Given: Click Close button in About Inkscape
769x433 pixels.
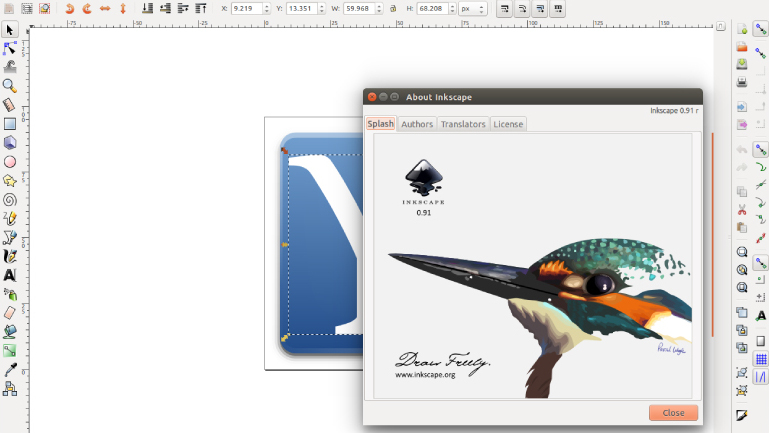Looking at the screenshot, I should (x=673, y=413).
